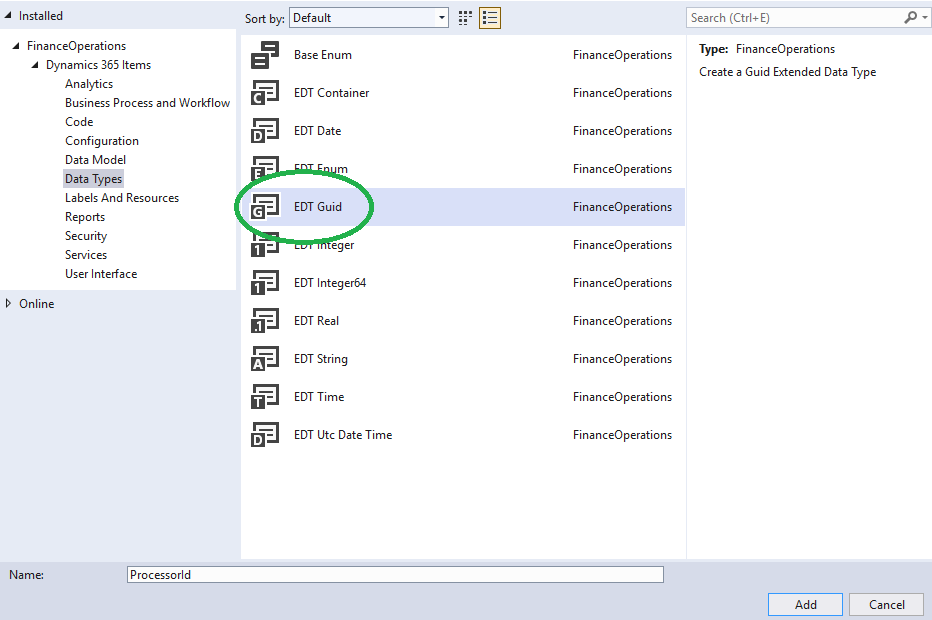Screen dimensions: 932x620
Task: Select the Configuration category
Action: 102,141
